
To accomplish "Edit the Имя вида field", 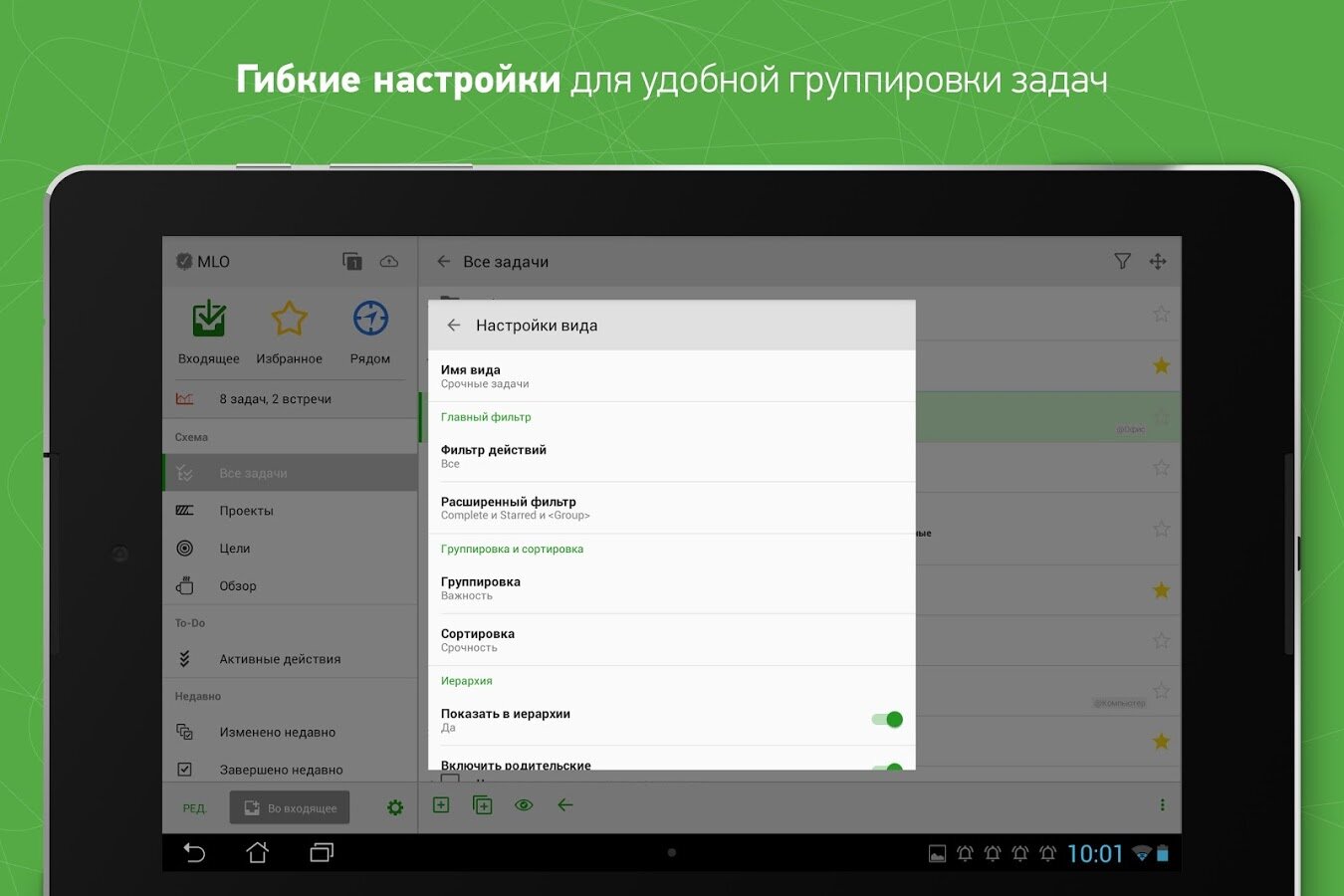I will click(671, 376).
